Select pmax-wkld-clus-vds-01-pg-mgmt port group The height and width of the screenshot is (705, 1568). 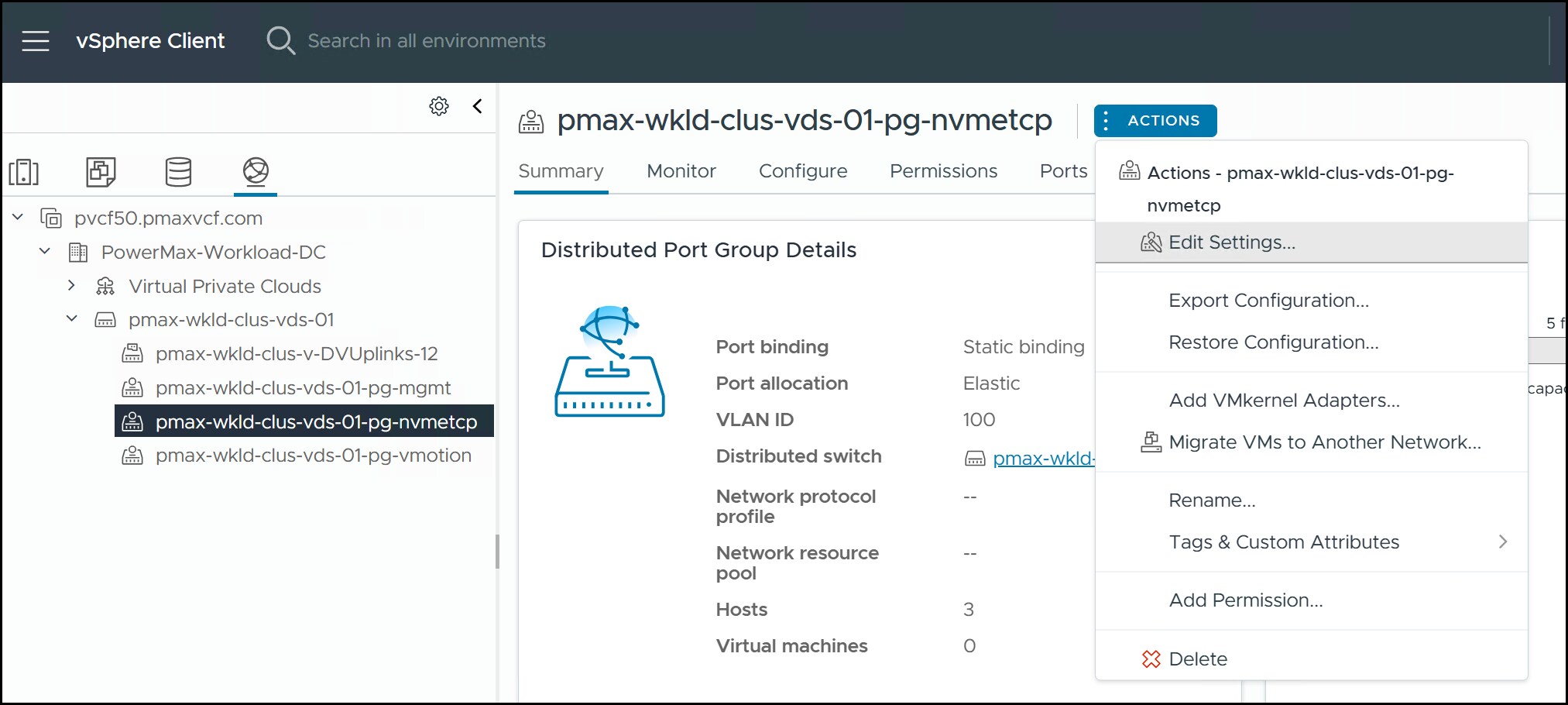pos(303,388)
